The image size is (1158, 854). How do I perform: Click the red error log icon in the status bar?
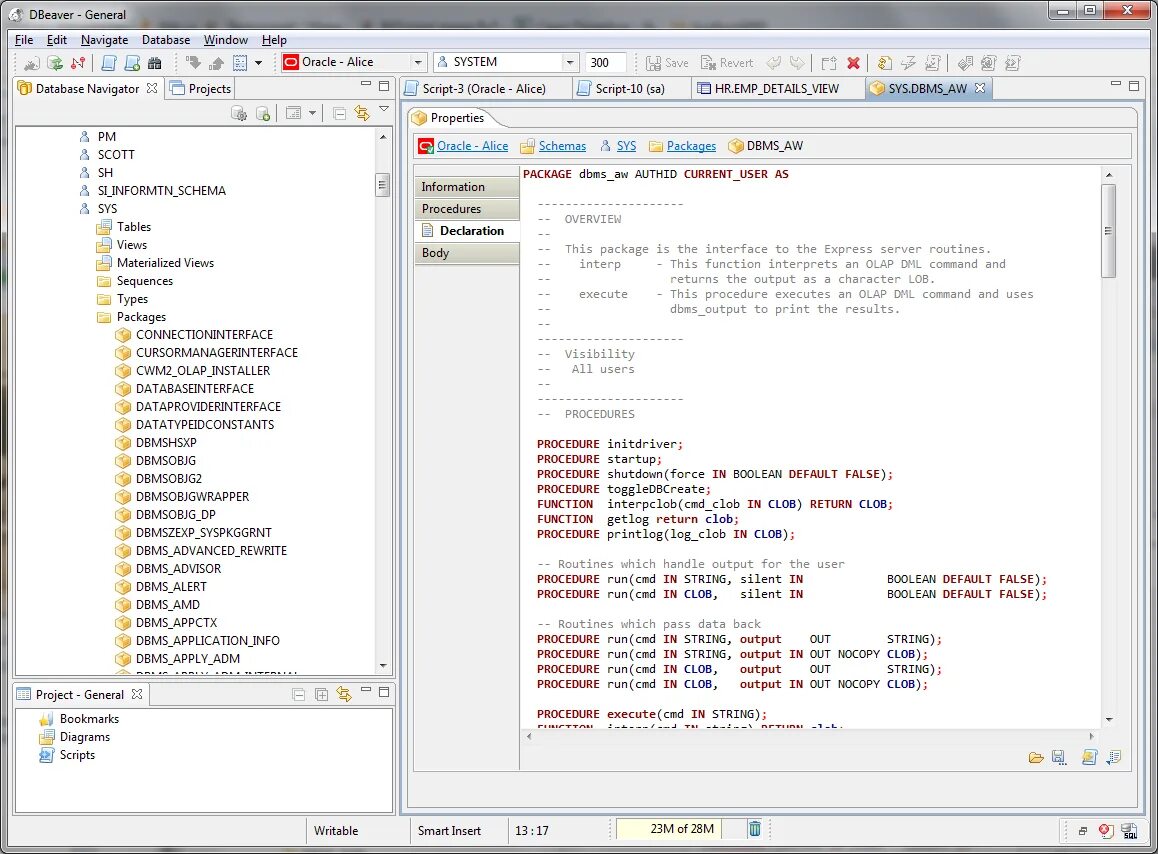tap(1106, 831)
